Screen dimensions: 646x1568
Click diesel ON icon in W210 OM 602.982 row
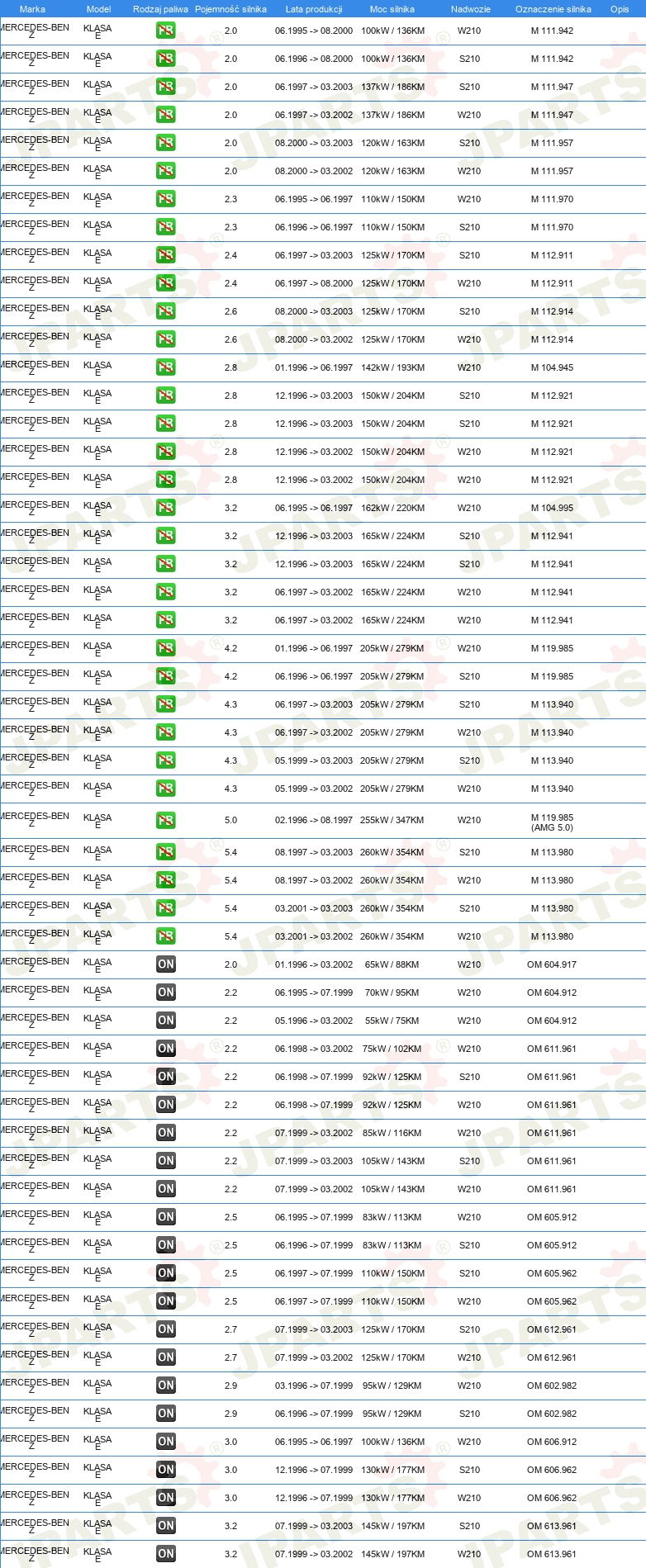click(x=166, y=1386)
